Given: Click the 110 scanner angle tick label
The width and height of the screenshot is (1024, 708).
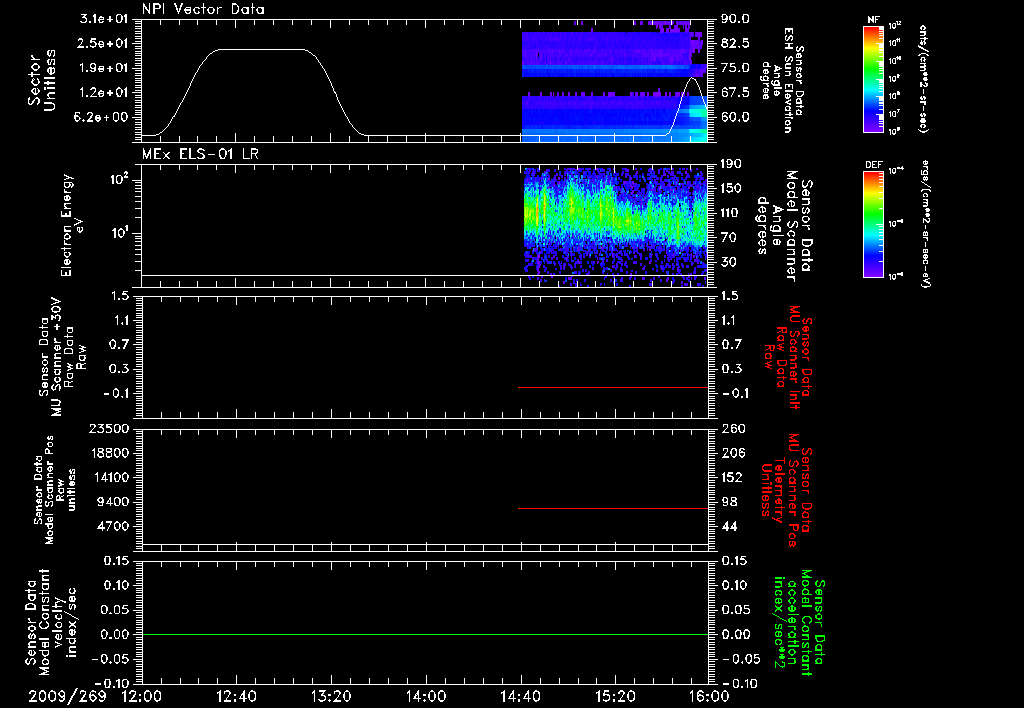Looking at the screenshot, I should click(x=731, y=213).
